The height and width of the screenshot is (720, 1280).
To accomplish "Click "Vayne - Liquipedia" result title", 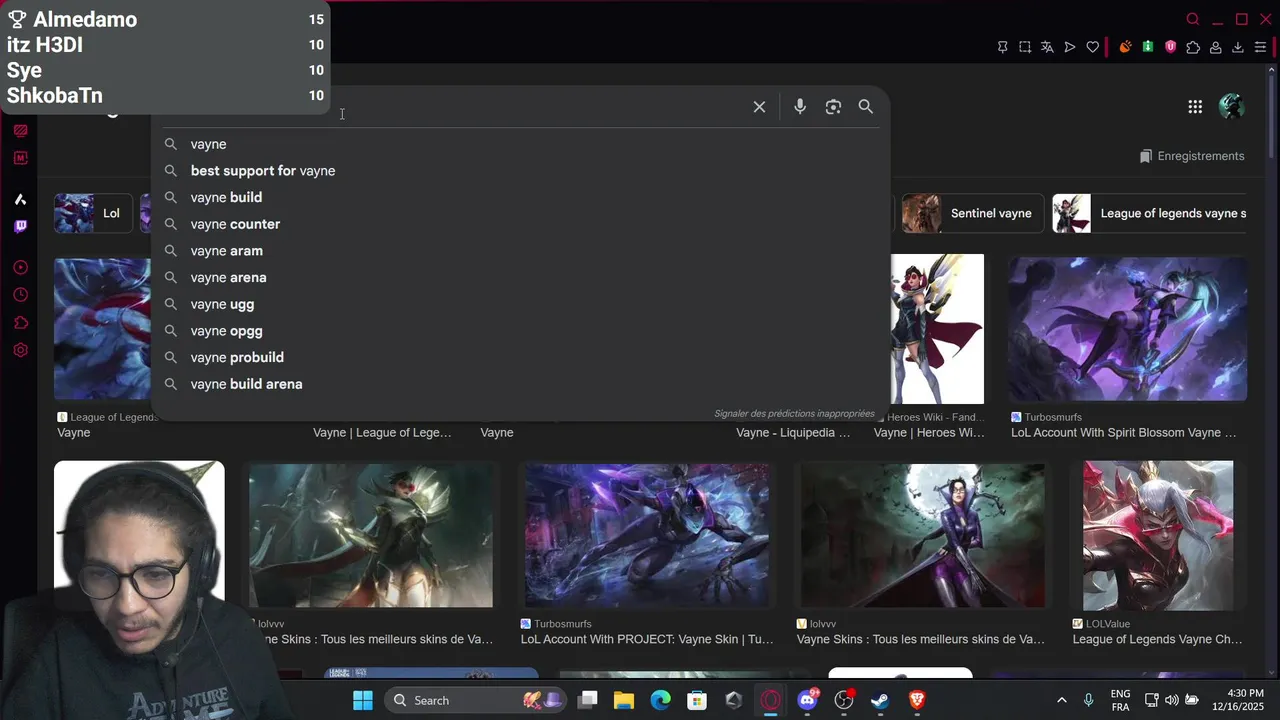I will coord(793,433).
